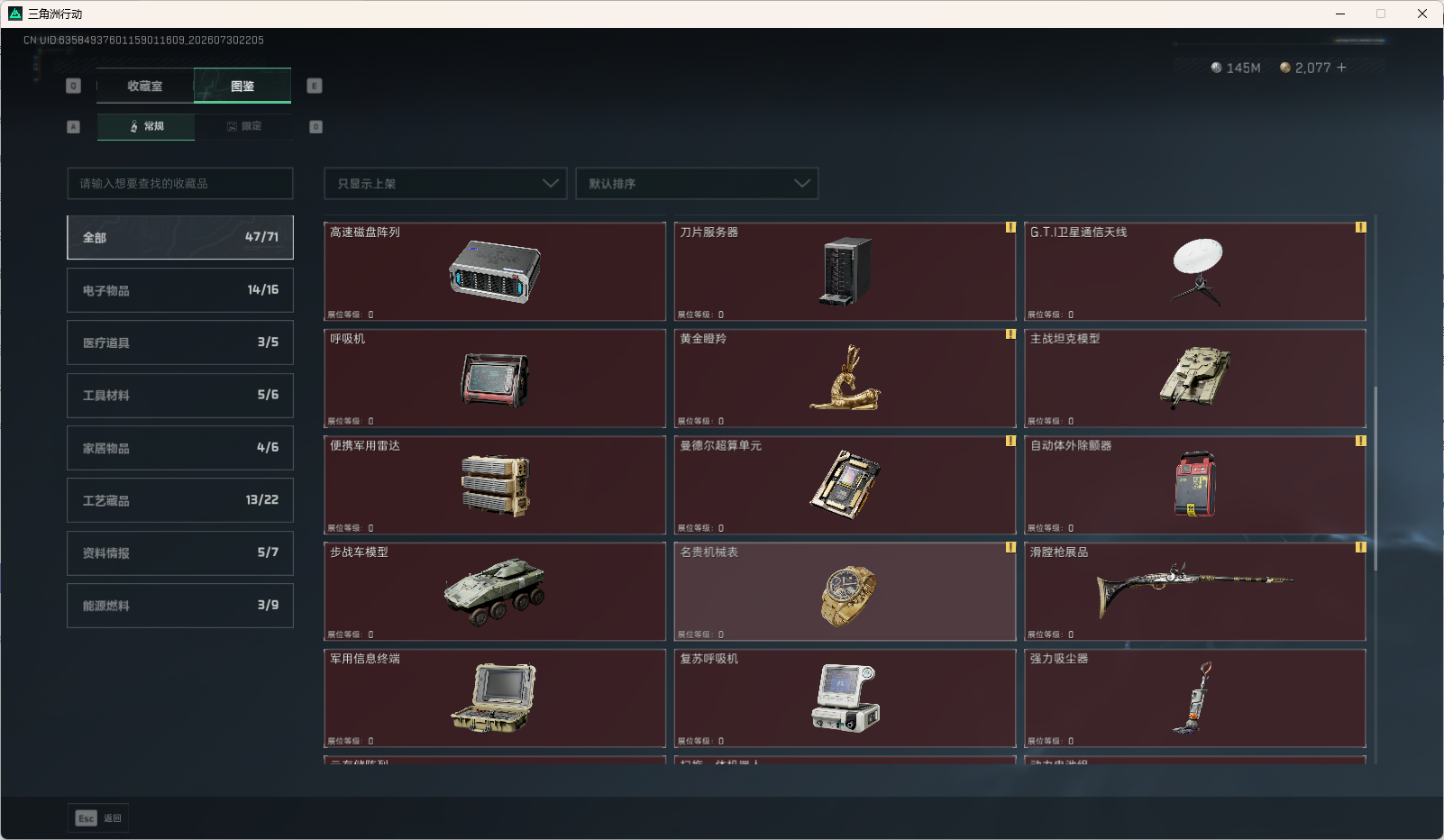This screenshot has height=840, width=1444.
Task: Click the item list vertical scrollbar
Action: coord(1375,479)
